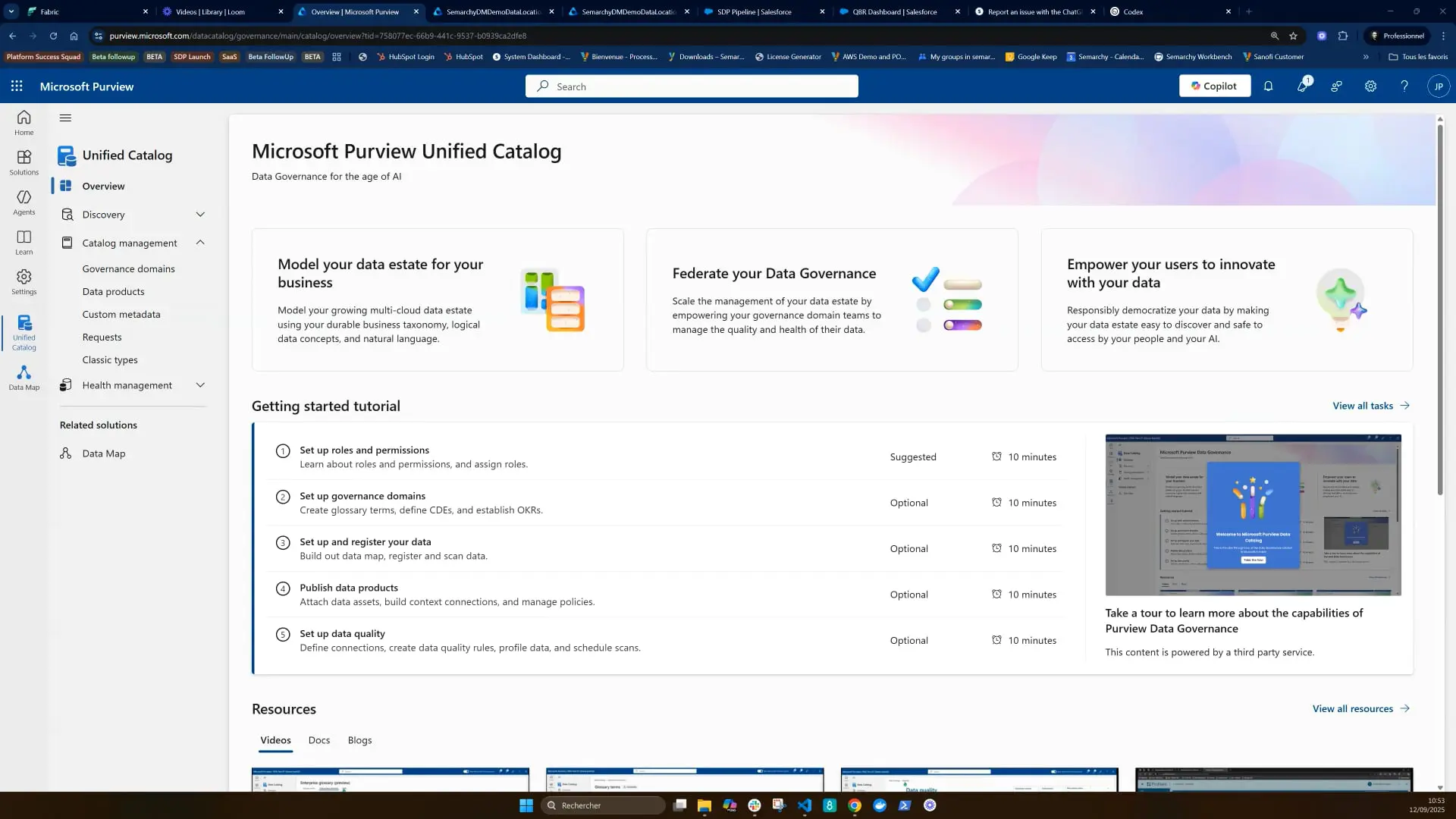
Task: Switch to the Docs tab
Action: coord(318,740)
